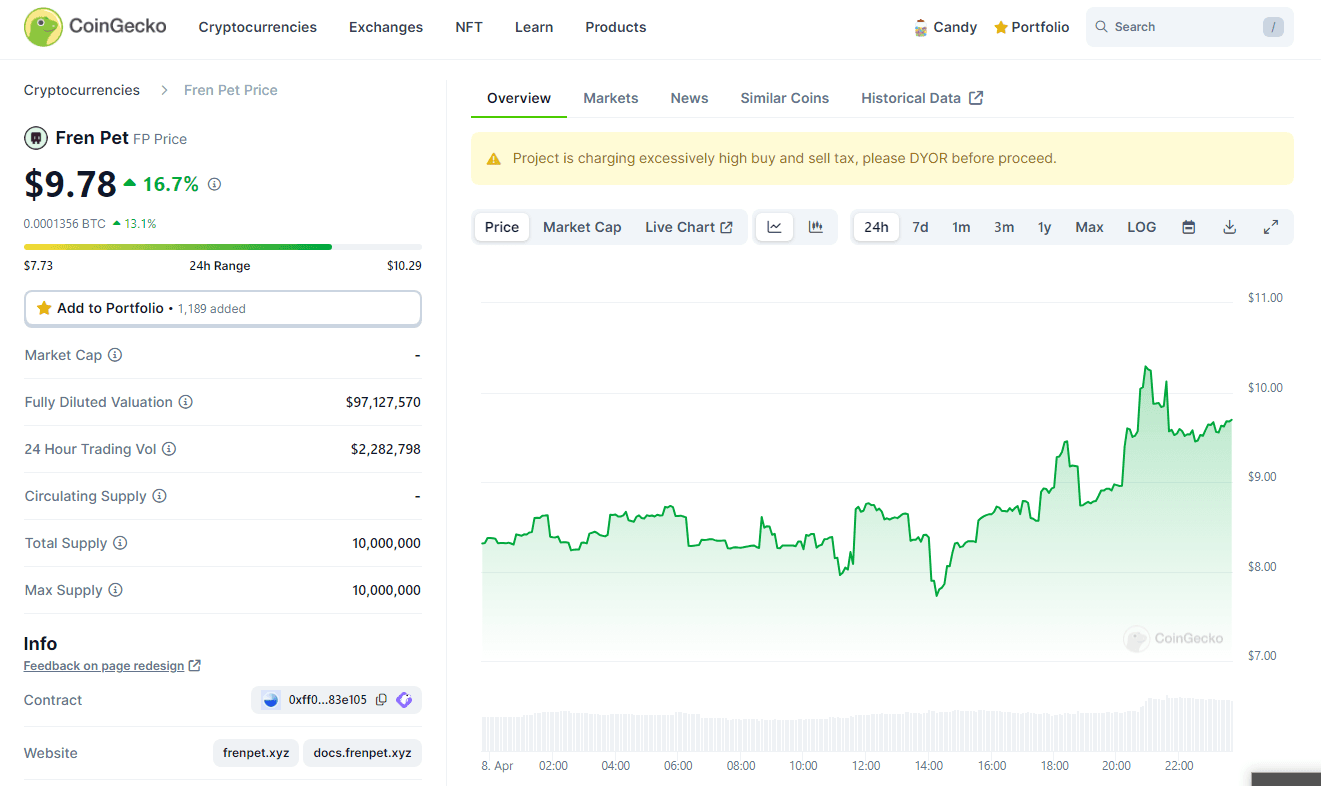
Task: Click the $2,282,798 trading volume value
Action: pyautogui.click(x=386, y=449)
